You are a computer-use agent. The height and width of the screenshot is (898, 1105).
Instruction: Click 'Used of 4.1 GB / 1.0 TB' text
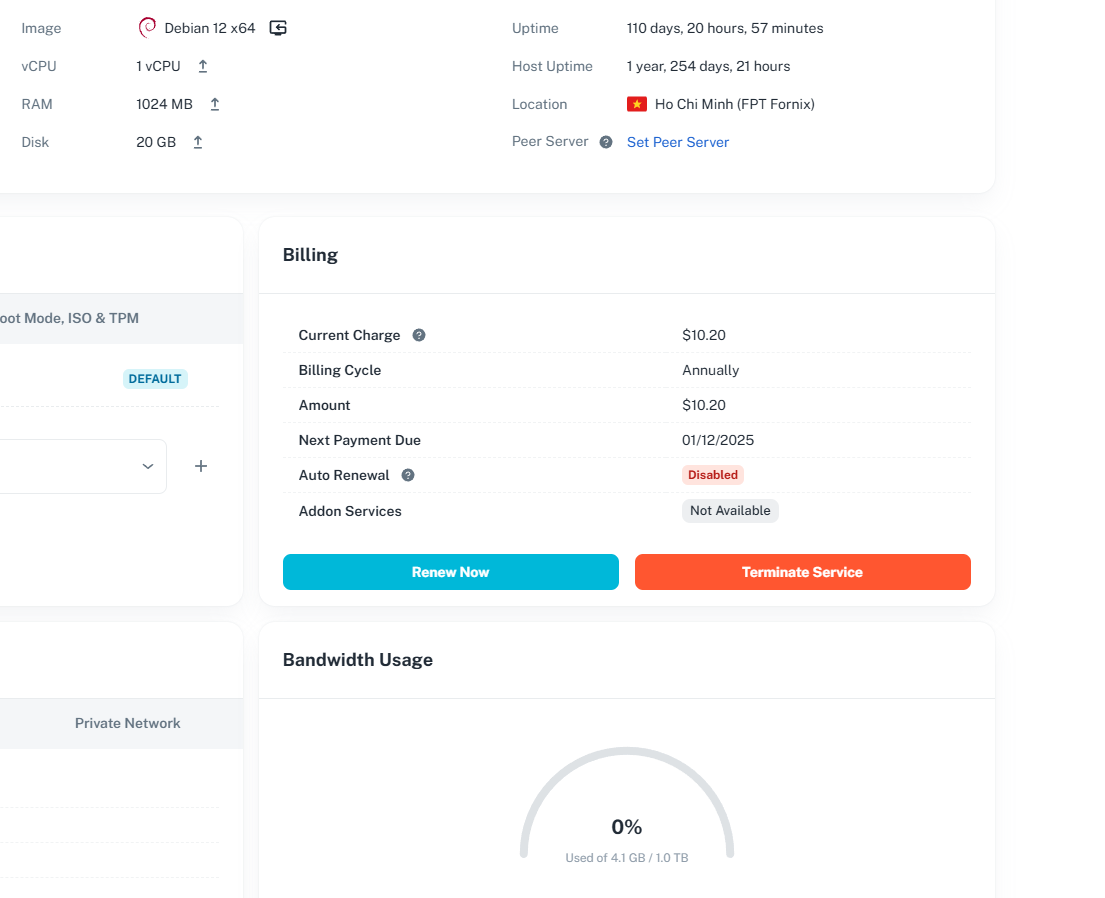click(x=627, y=858)
